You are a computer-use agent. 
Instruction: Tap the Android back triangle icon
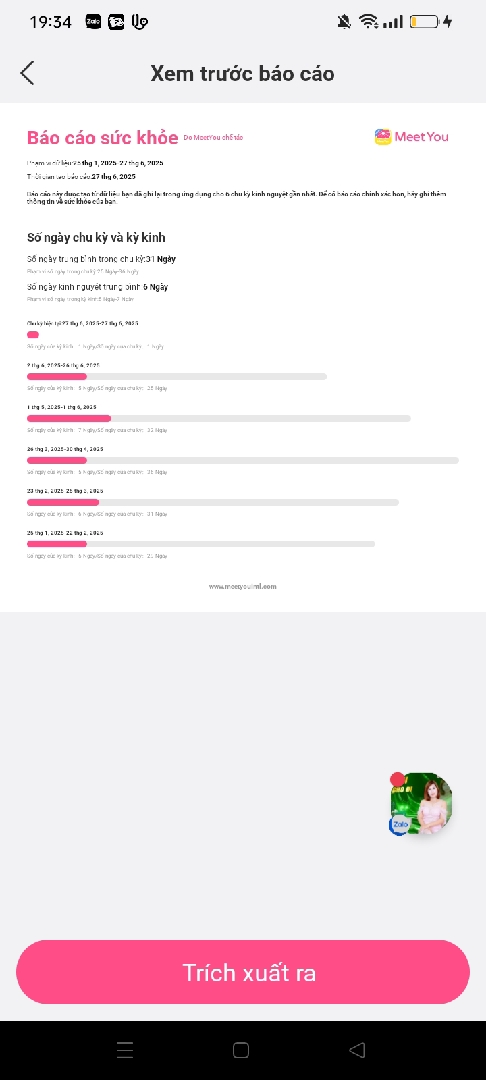tap(357, 1050)
